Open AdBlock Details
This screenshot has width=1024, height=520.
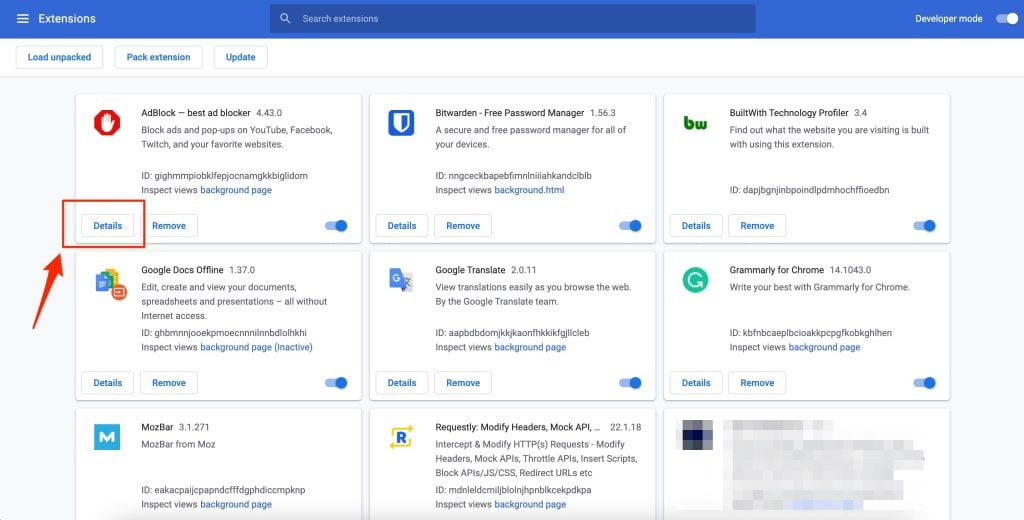(x=108, y=225)
